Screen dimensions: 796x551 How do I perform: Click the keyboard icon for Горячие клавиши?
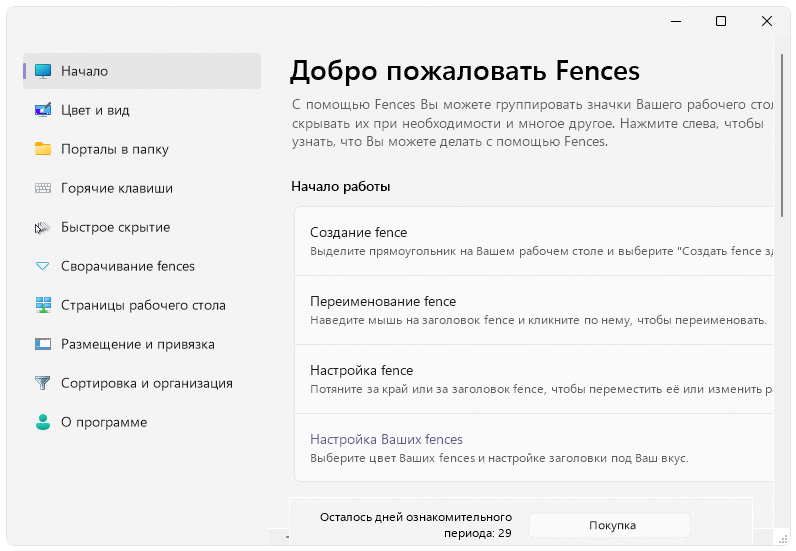[43, 188]
